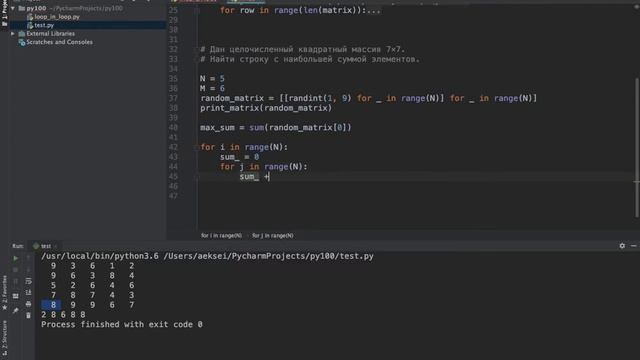Screen dimensions: 640x360
Task: Click the py100 project root folder name
Action: [36, 8]
